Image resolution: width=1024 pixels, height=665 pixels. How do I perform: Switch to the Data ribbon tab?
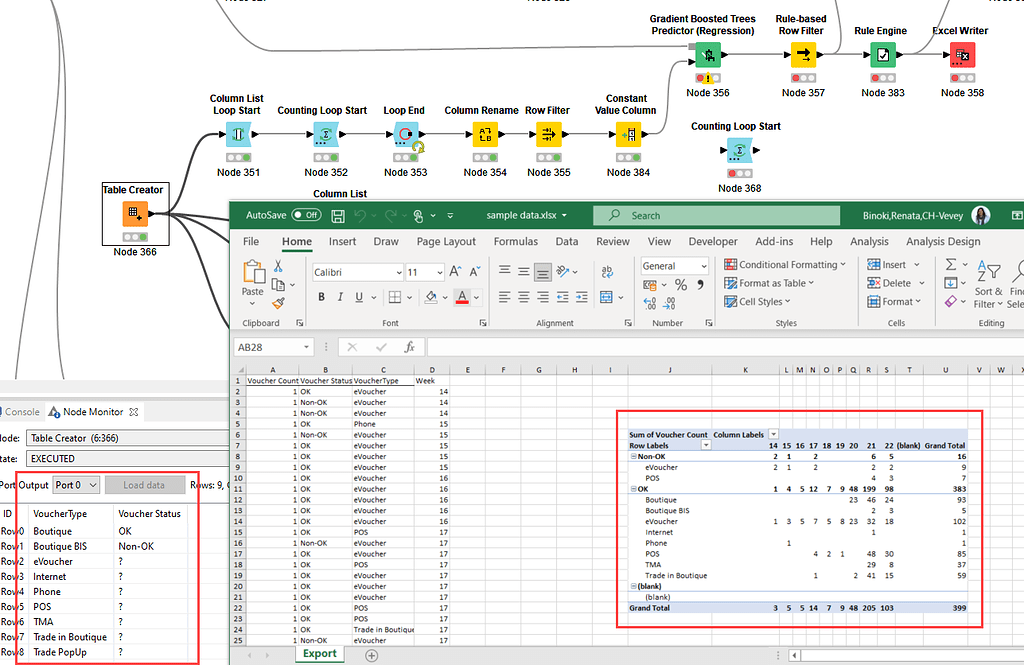tap(565, 241)
